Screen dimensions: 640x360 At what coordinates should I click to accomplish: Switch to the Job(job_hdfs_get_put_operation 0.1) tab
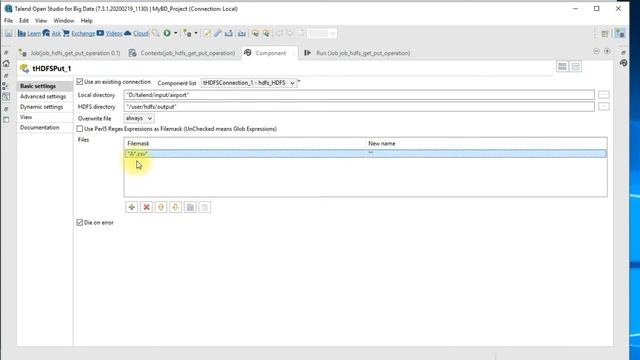(x=70, y=53)
